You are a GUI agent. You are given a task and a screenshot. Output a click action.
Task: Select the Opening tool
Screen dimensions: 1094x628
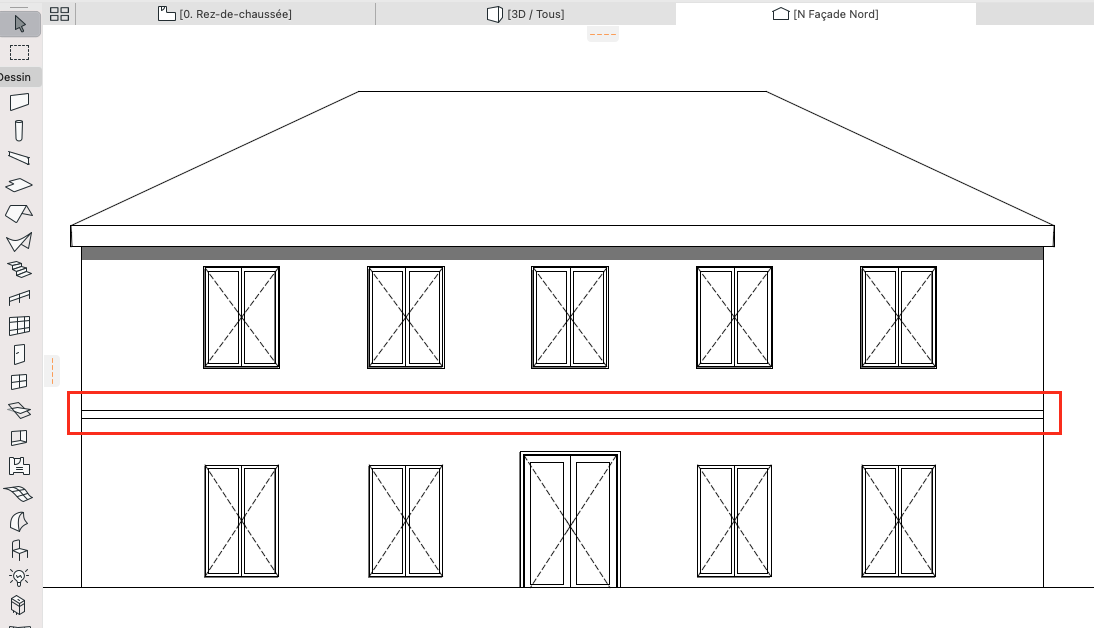[x=20, y=438]
